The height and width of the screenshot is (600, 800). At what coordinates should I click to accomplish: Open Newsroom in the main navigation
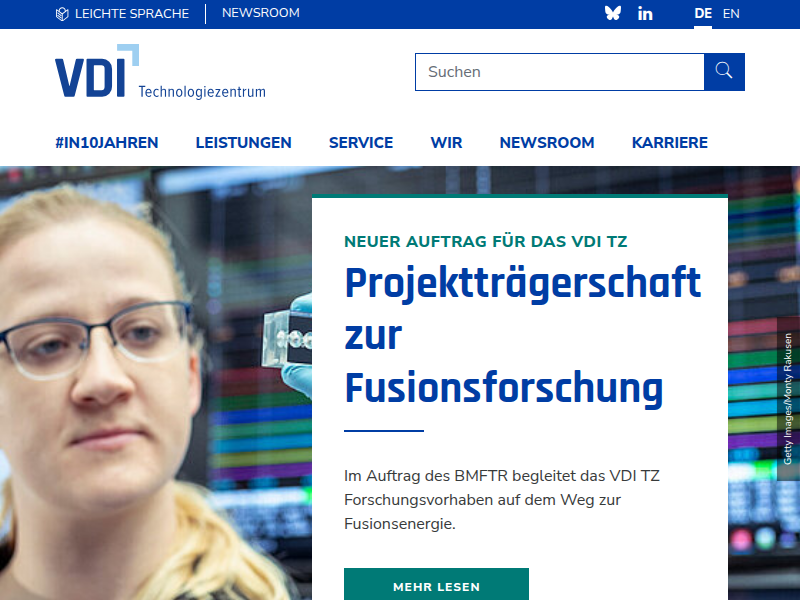547,143
